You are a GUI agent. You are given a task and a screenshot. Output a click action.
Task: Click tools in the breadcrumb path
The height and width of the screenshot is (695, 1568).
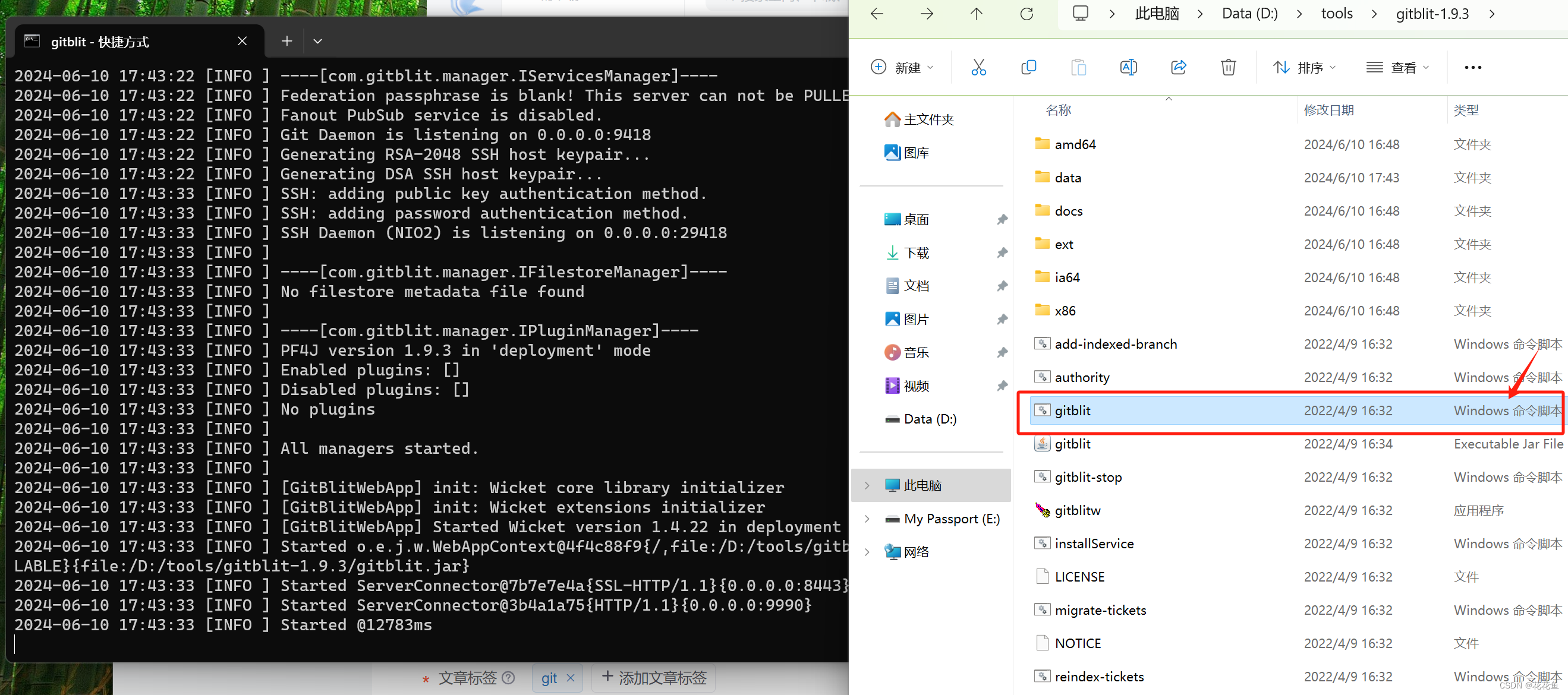tap(1337, 14)
